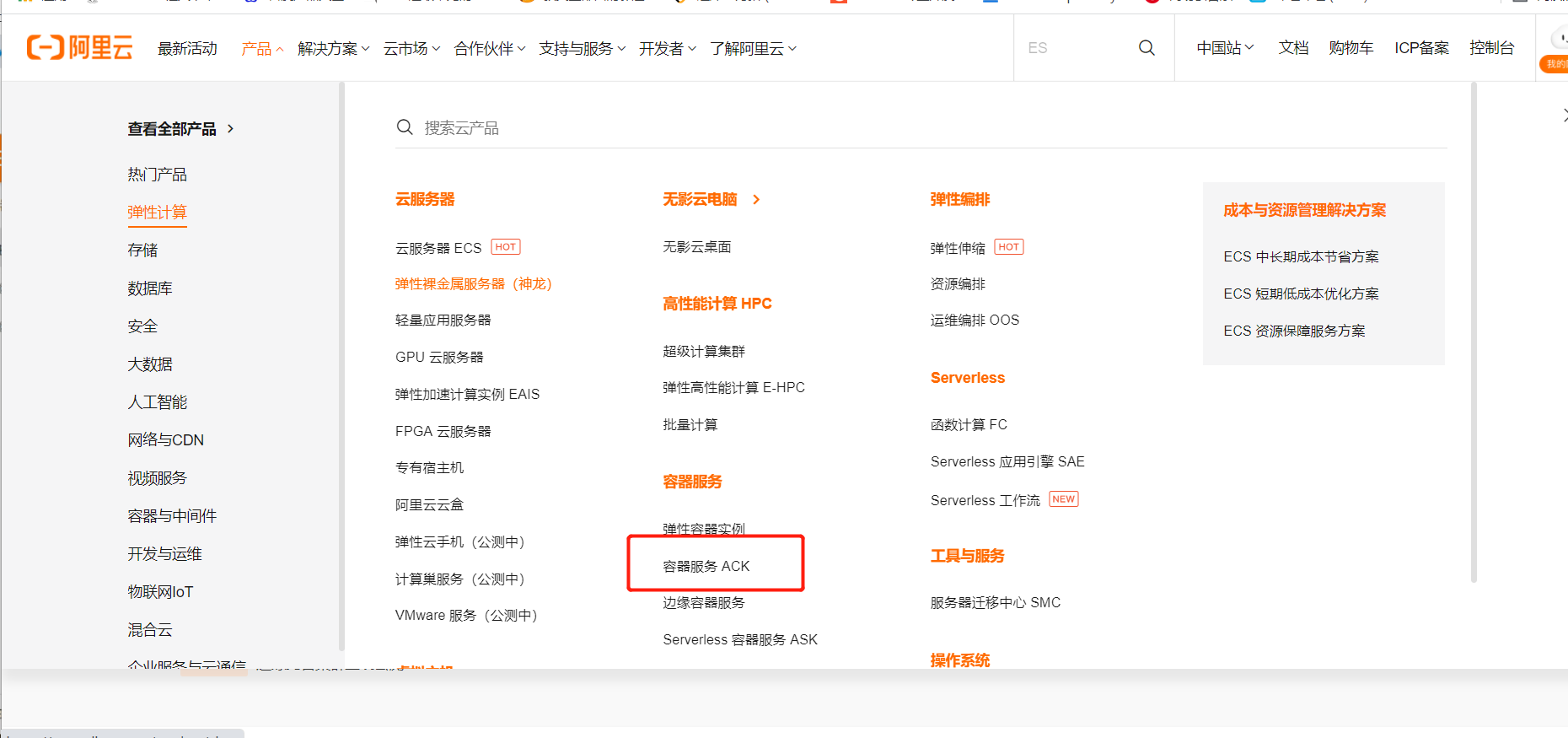The width and height of the screenshot is (1568, 738).
Task: Open 批量计算 product
Action: pyautogui.click(x=690, y=425)
